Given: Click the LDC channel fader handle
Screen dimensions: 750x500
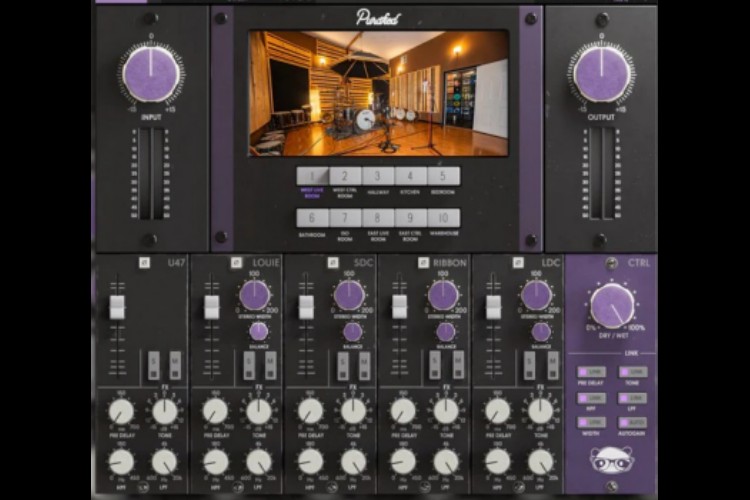Looking at the screenshot, I should [493, 307].
